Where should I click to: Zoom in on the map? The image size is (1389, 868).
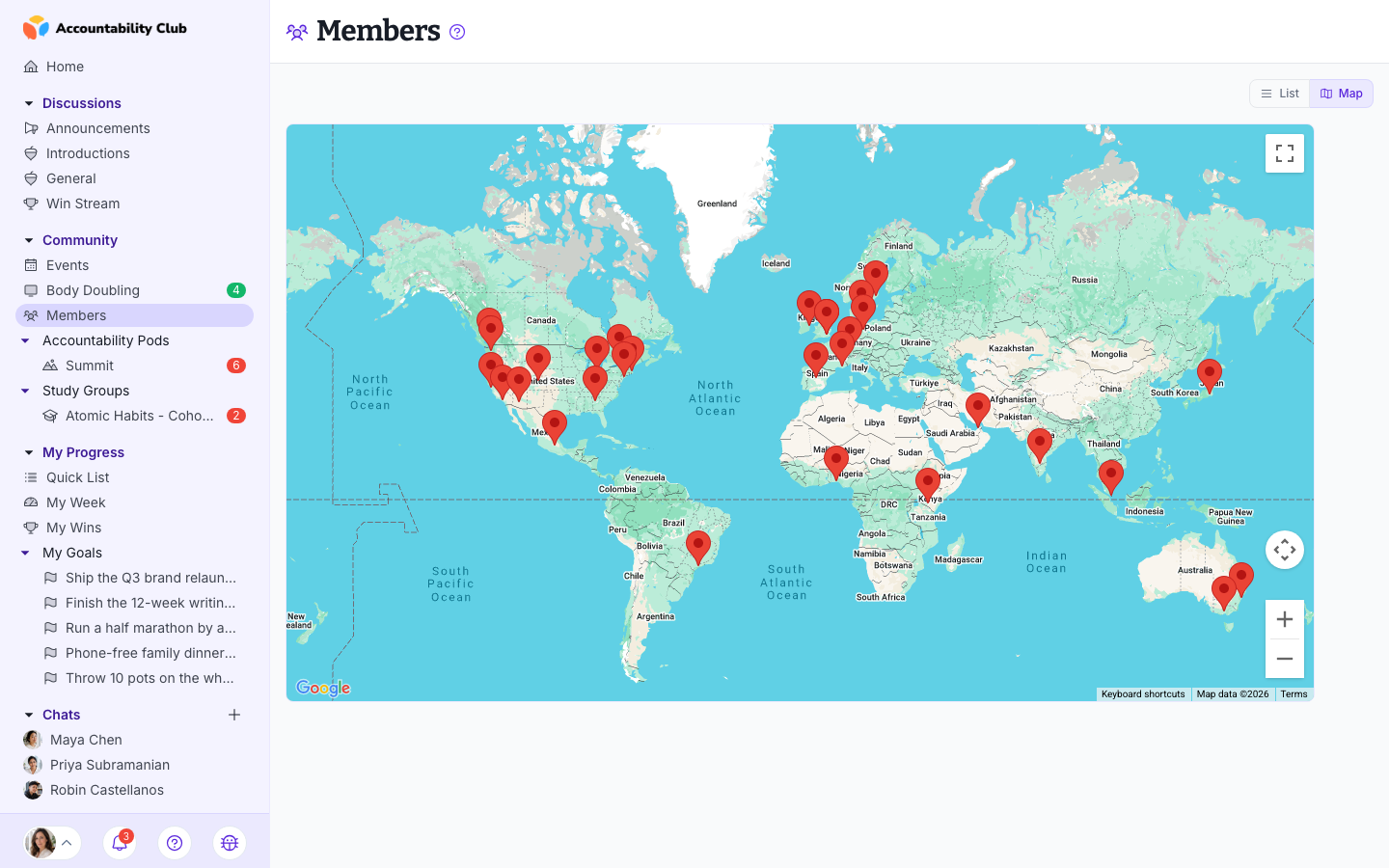(x=1285, y=619)
